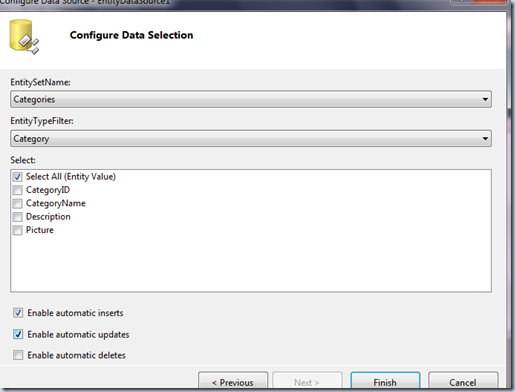Open the EntitySetName dropdown showing Categories

point(251,99)
